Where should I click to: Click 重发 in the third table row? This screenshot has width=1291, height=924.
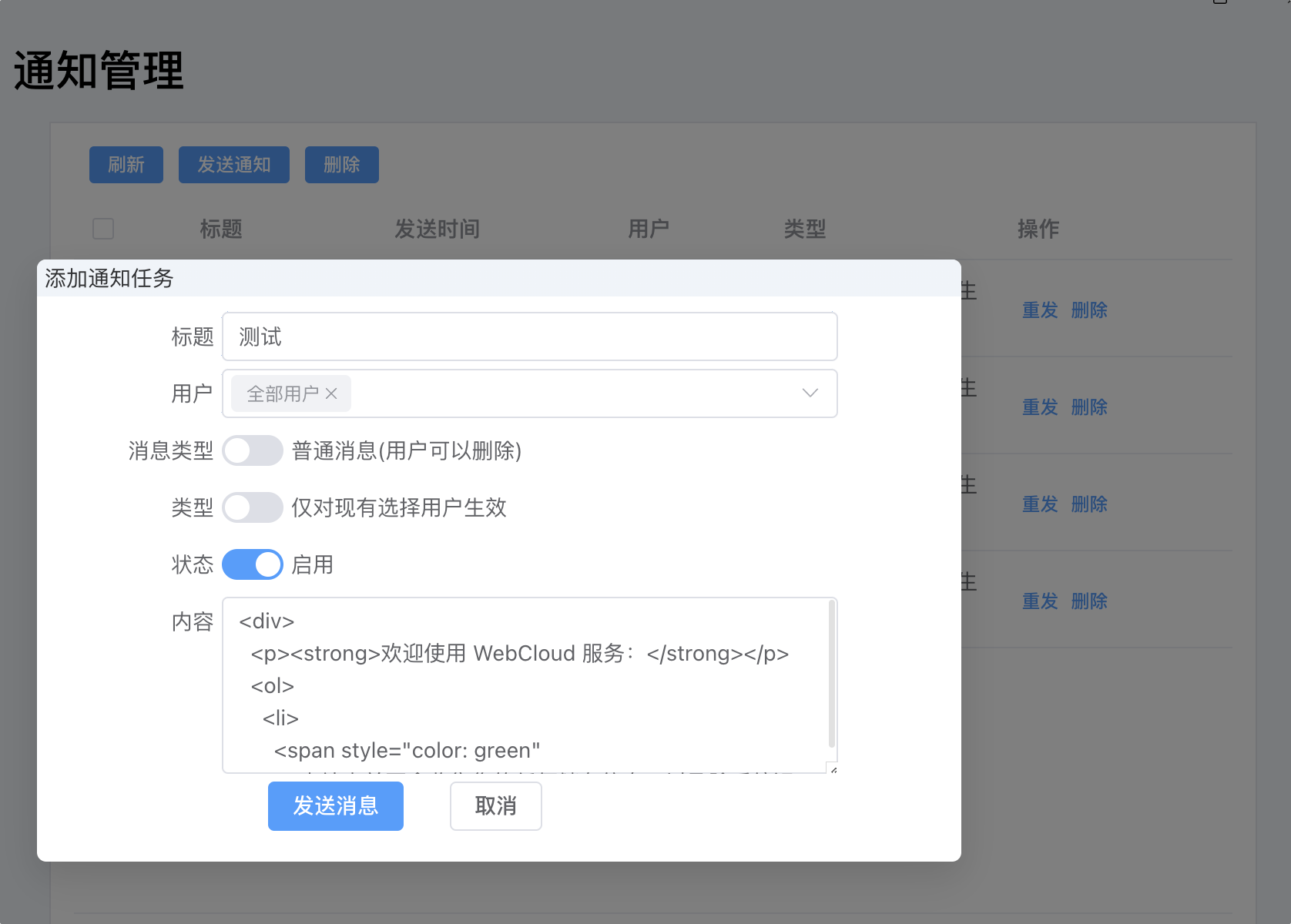pyautogui.click(x=1040, y=504)
